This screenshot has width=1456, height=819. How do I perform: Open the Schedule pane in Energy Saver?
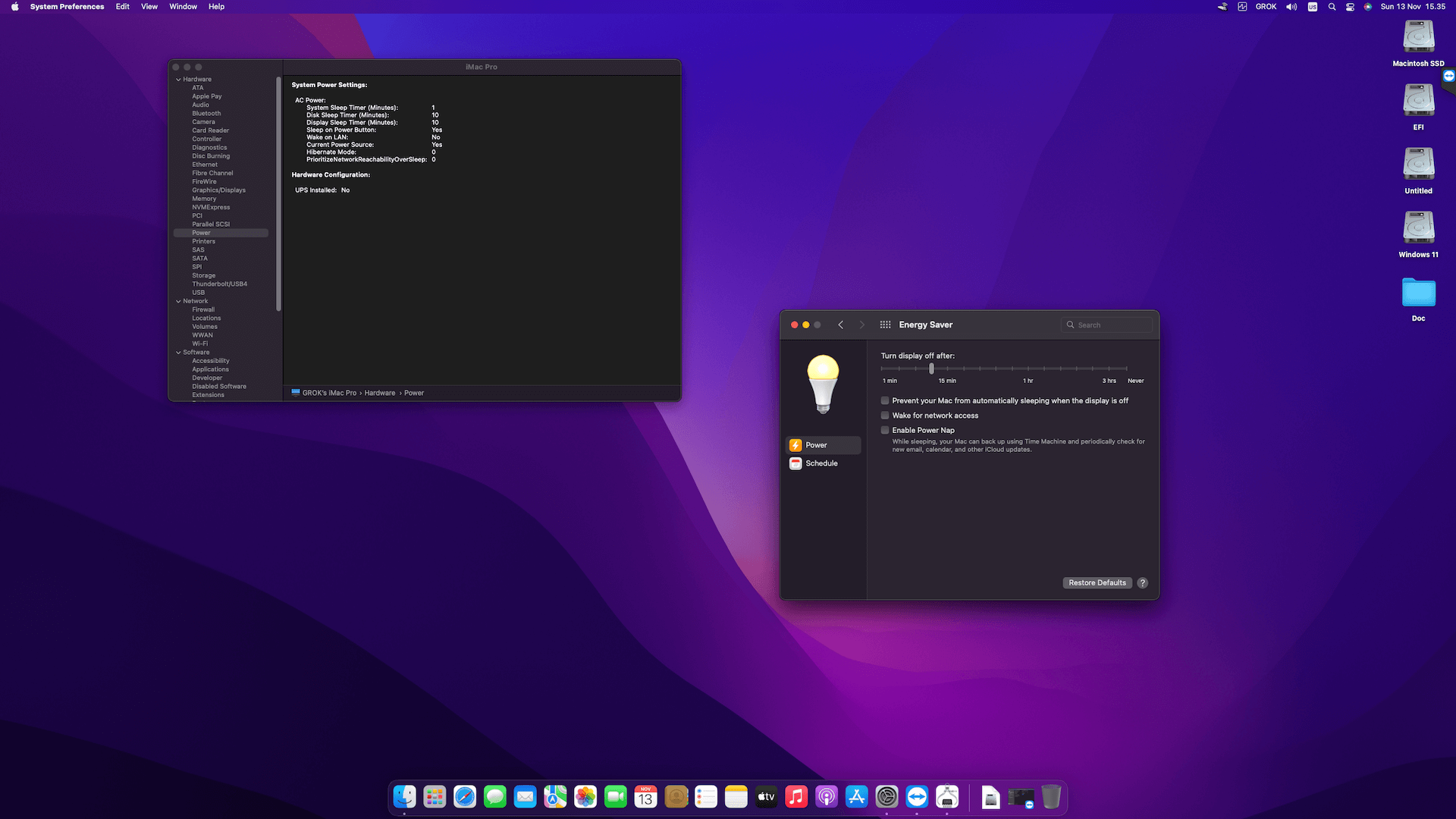823,463
